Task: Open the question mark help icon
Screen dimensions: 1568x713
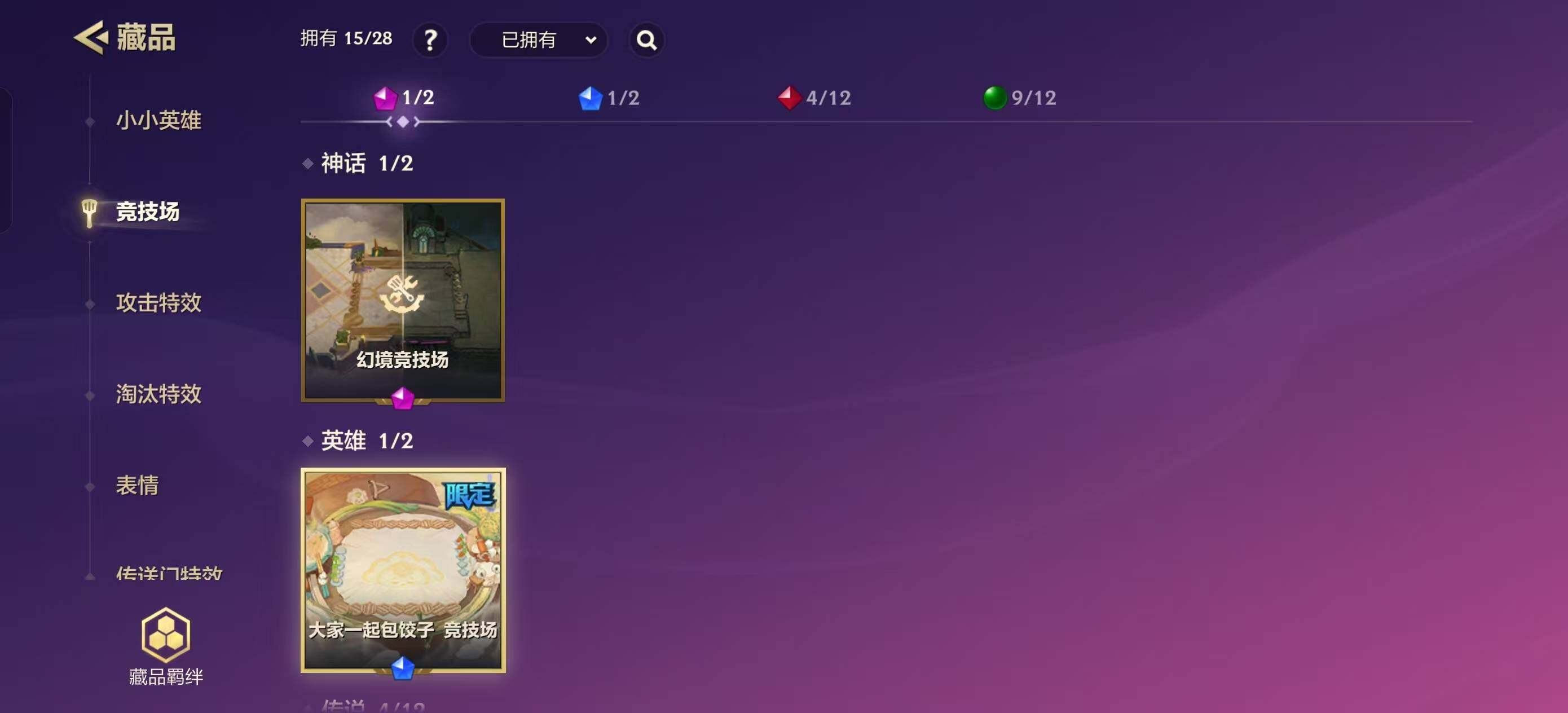Action: 430,40
